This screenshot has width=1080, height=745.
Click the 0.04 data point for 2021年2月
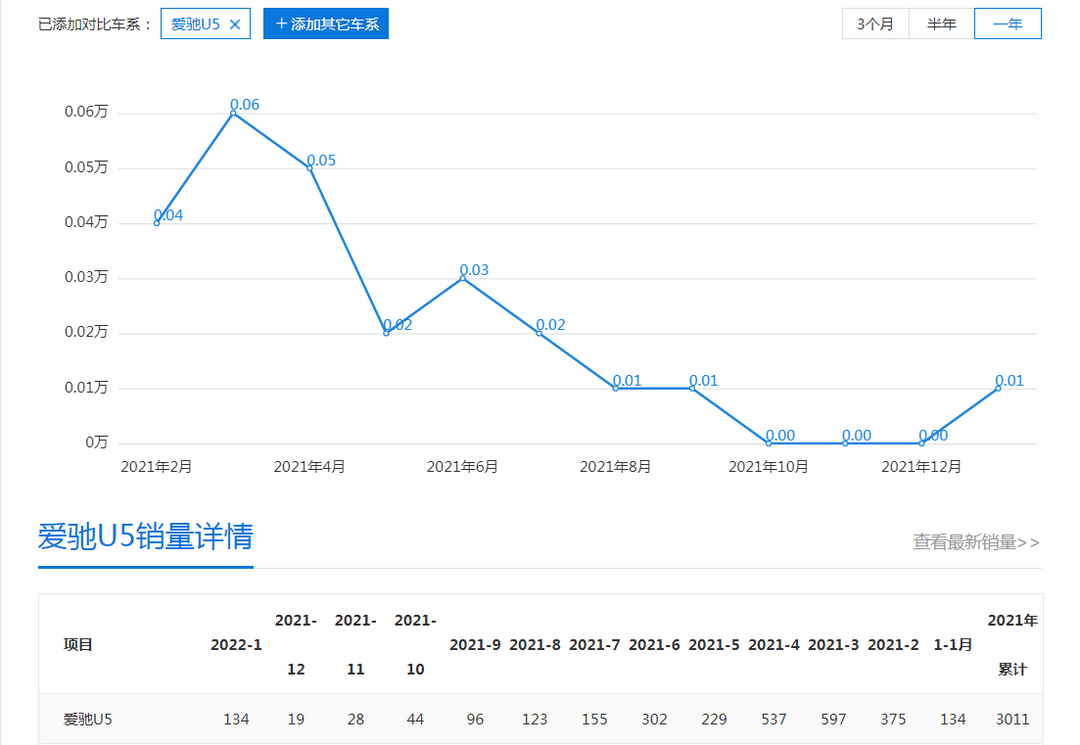tap(157, 223)
